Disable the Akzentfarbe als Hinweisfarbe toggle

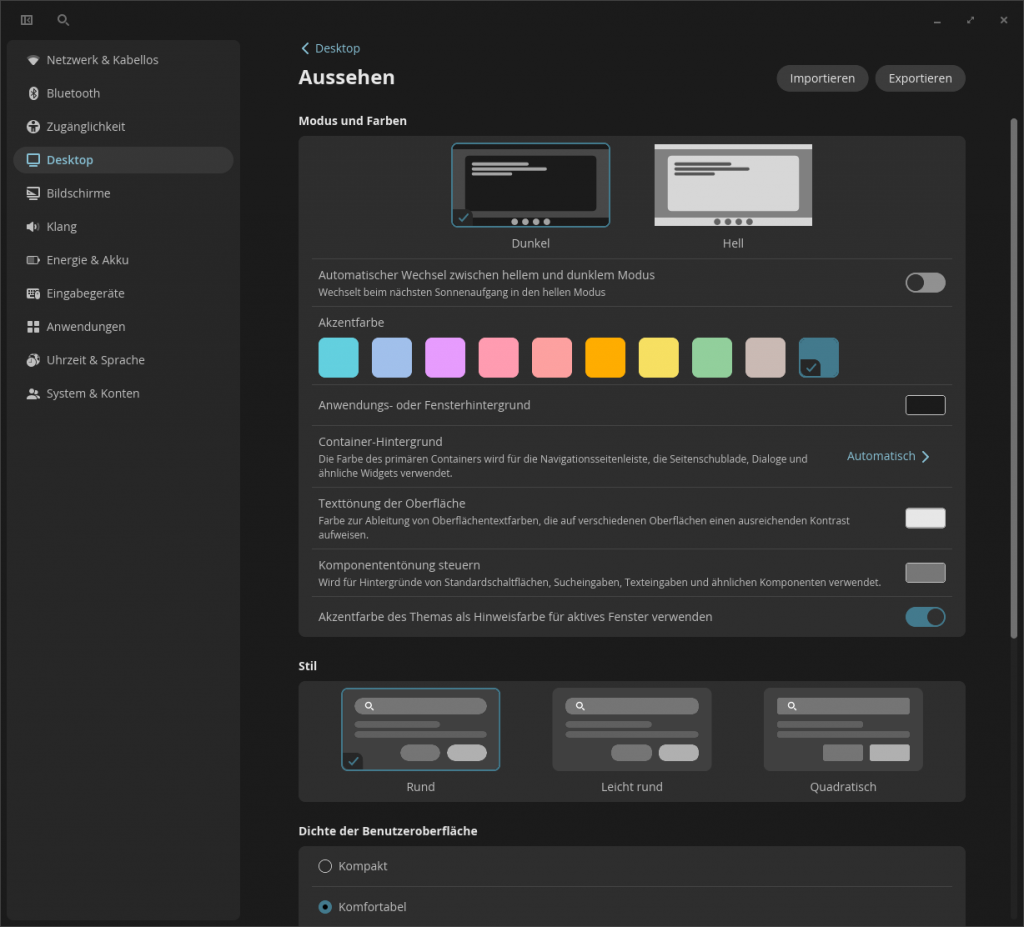pos(924,617)
